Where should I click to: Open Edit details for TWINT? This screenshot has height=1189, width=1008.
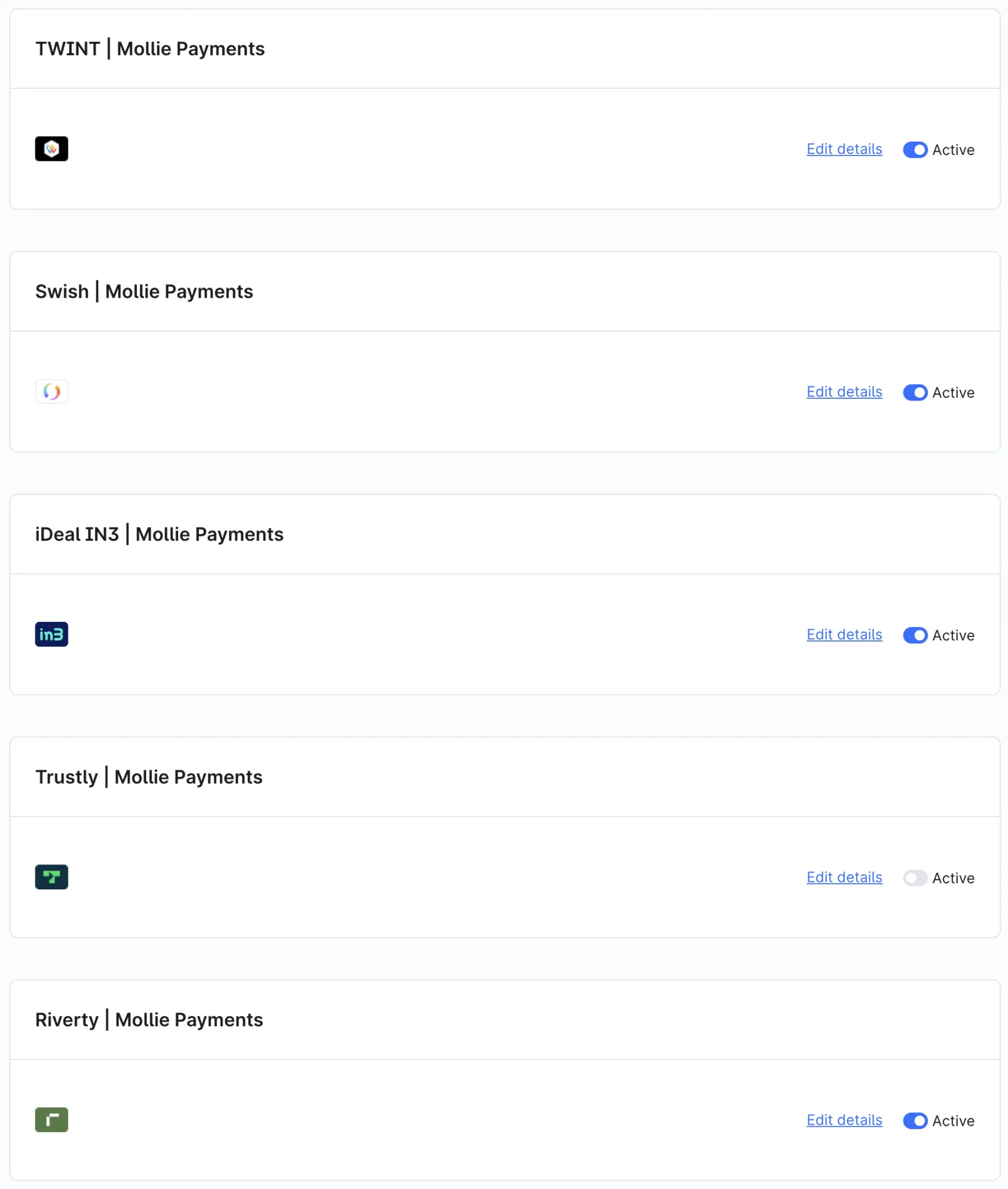(x=844, y=149)
